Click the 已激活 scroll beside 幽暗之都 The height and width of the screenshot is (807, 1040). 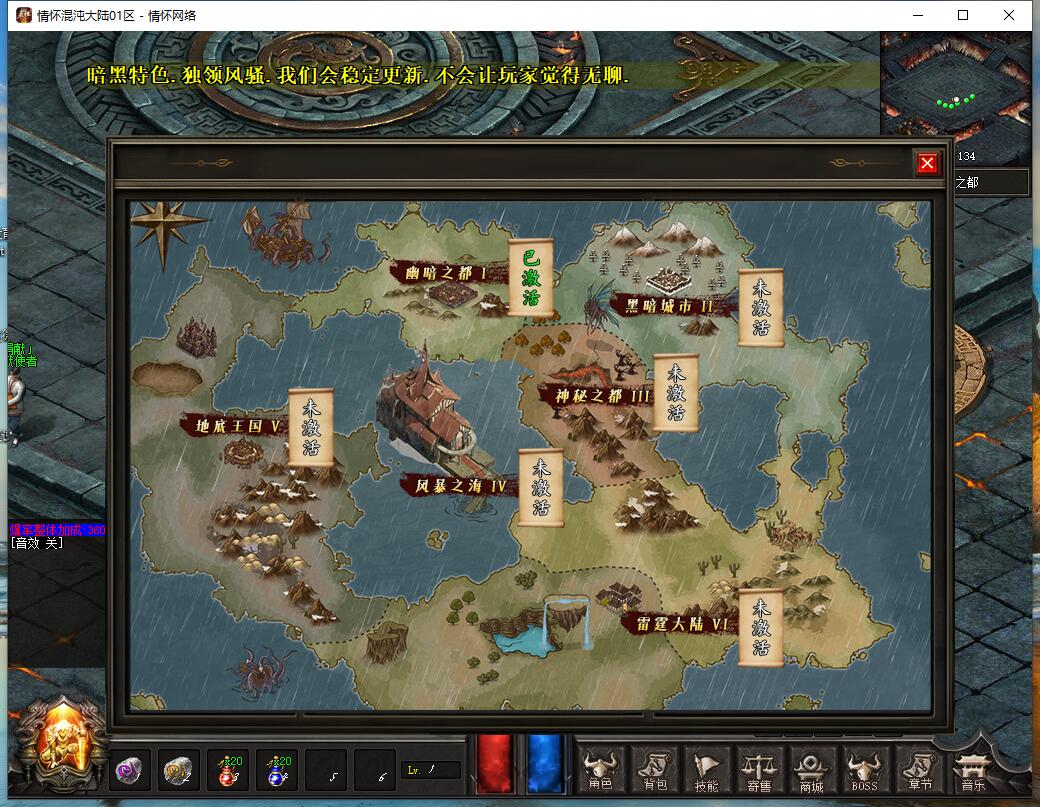point(531,278)
